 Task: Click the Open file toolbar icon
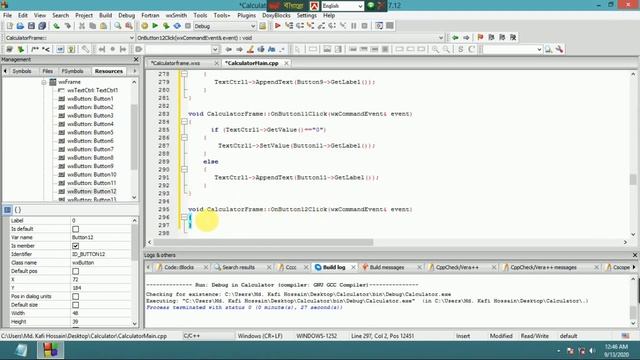coord(20,26)
